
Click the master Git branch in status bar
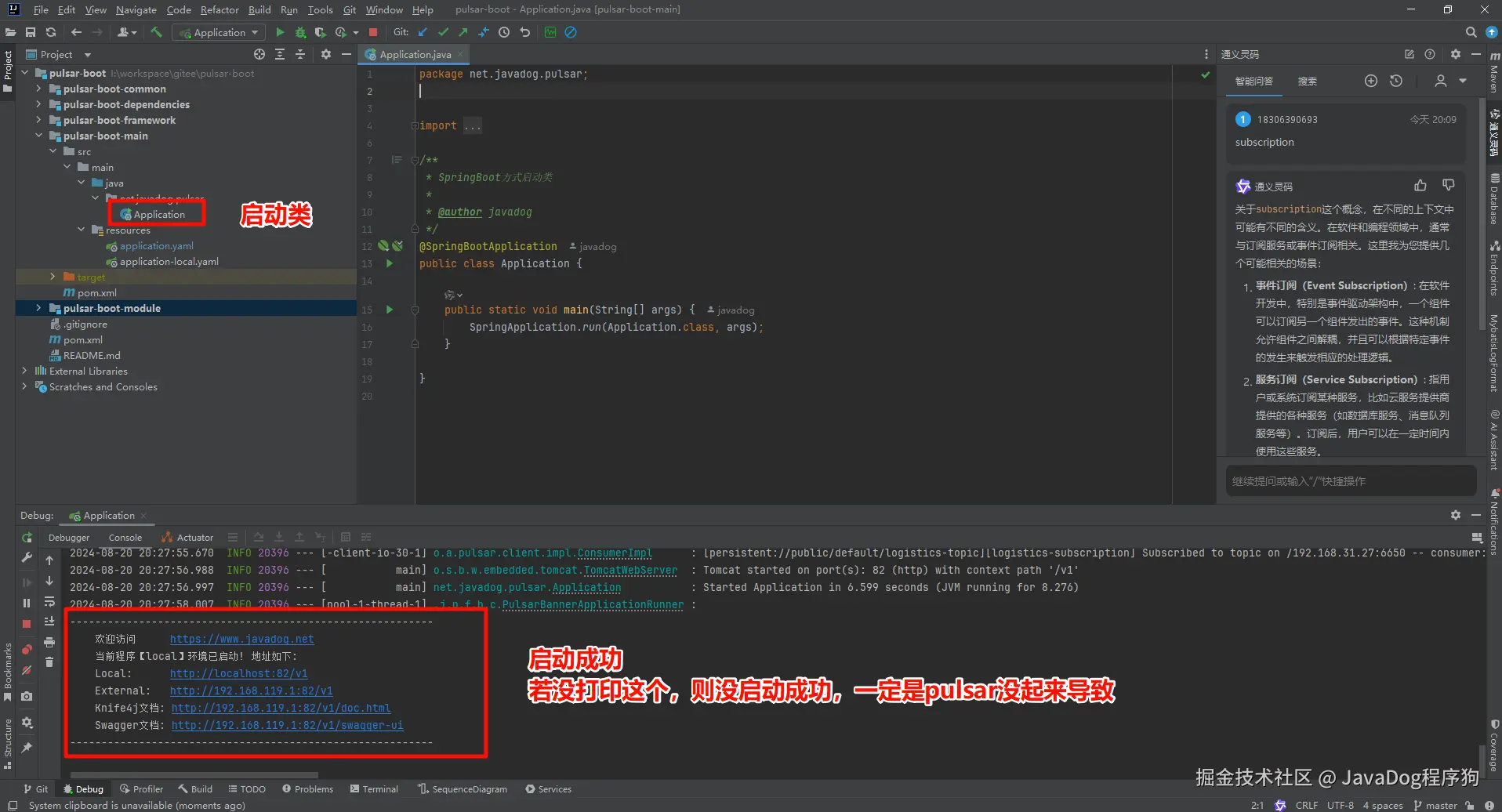coord(1435,805)
